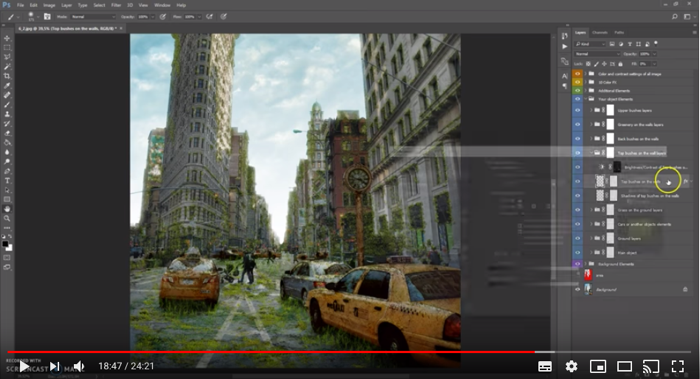Viewport: 700px width, 379px height.
Task: Hide the Grass on the ground layers
Action: tap(578, 210)
